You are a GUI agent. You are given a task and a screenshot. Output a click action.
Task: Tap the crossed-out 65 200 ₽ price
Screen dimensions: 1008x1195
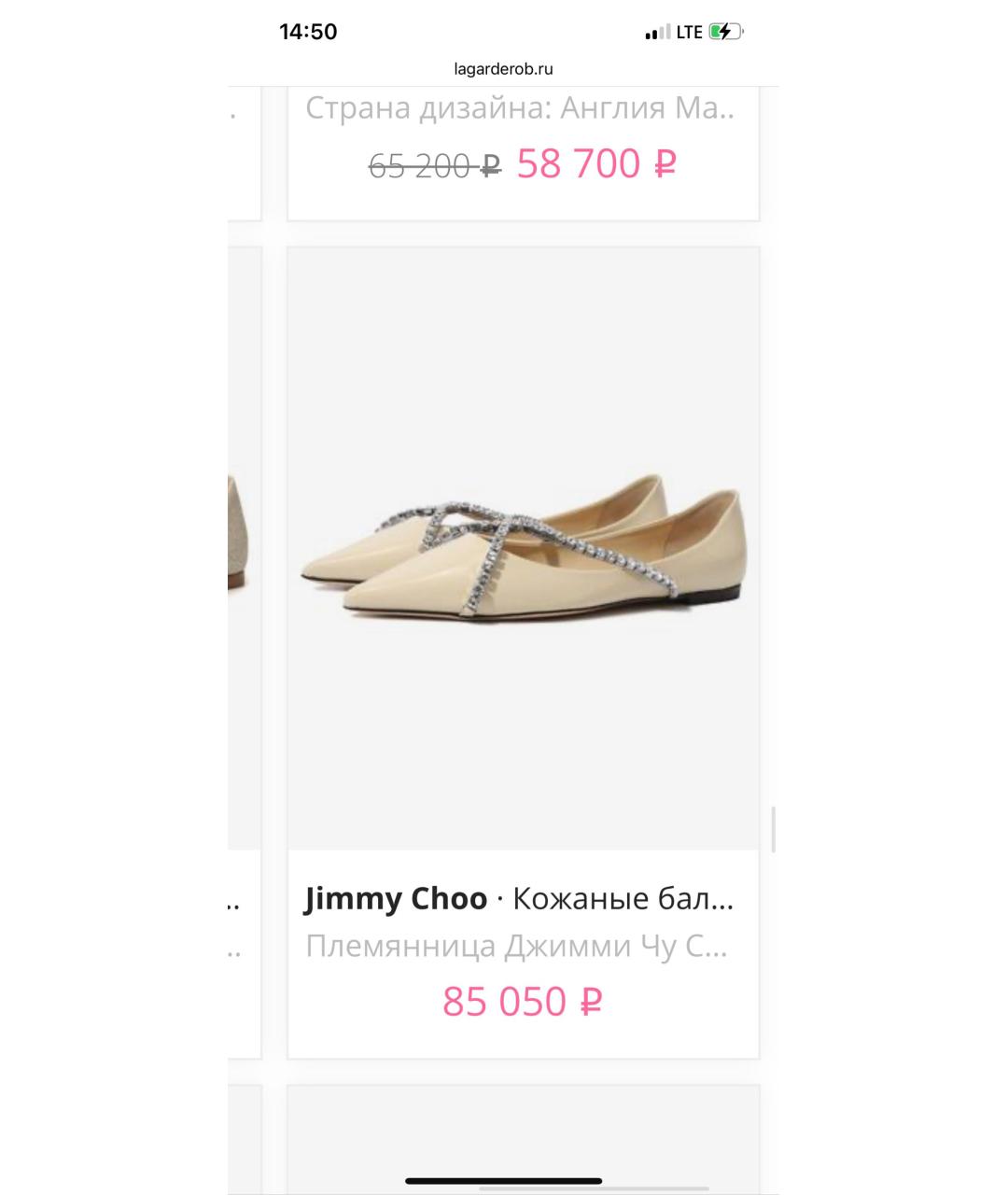(x=435, y=166)
